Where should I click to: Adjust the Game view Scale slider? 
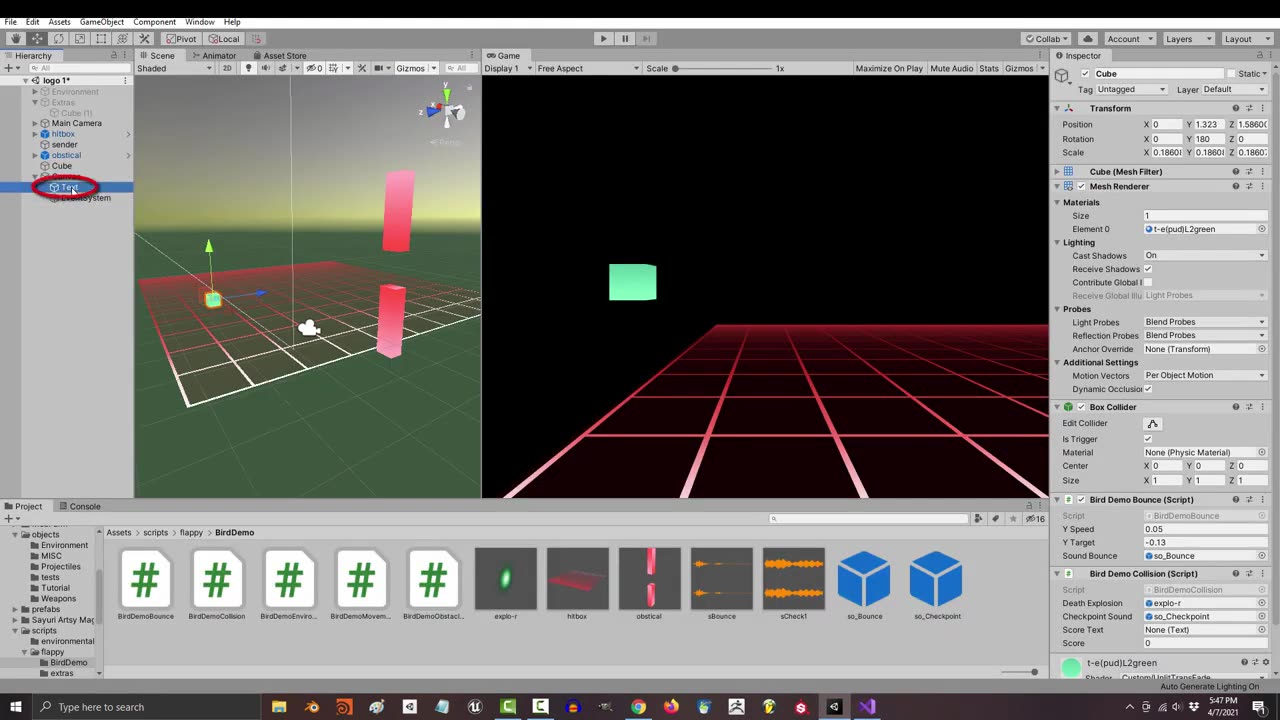(x=722, y=68)
